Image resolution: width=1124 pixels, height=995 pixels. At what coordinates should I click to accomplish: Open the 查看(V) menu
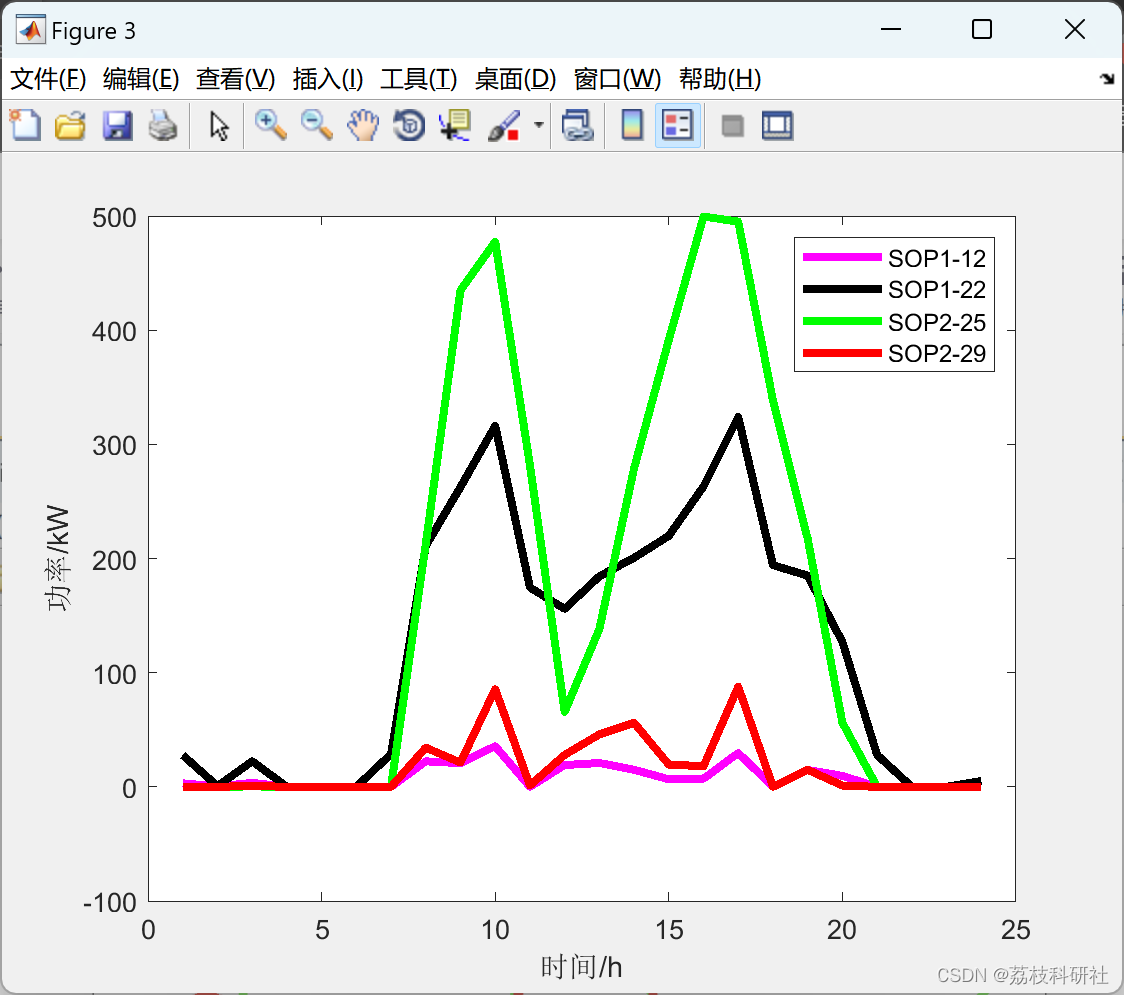click(x=236, y=79)
